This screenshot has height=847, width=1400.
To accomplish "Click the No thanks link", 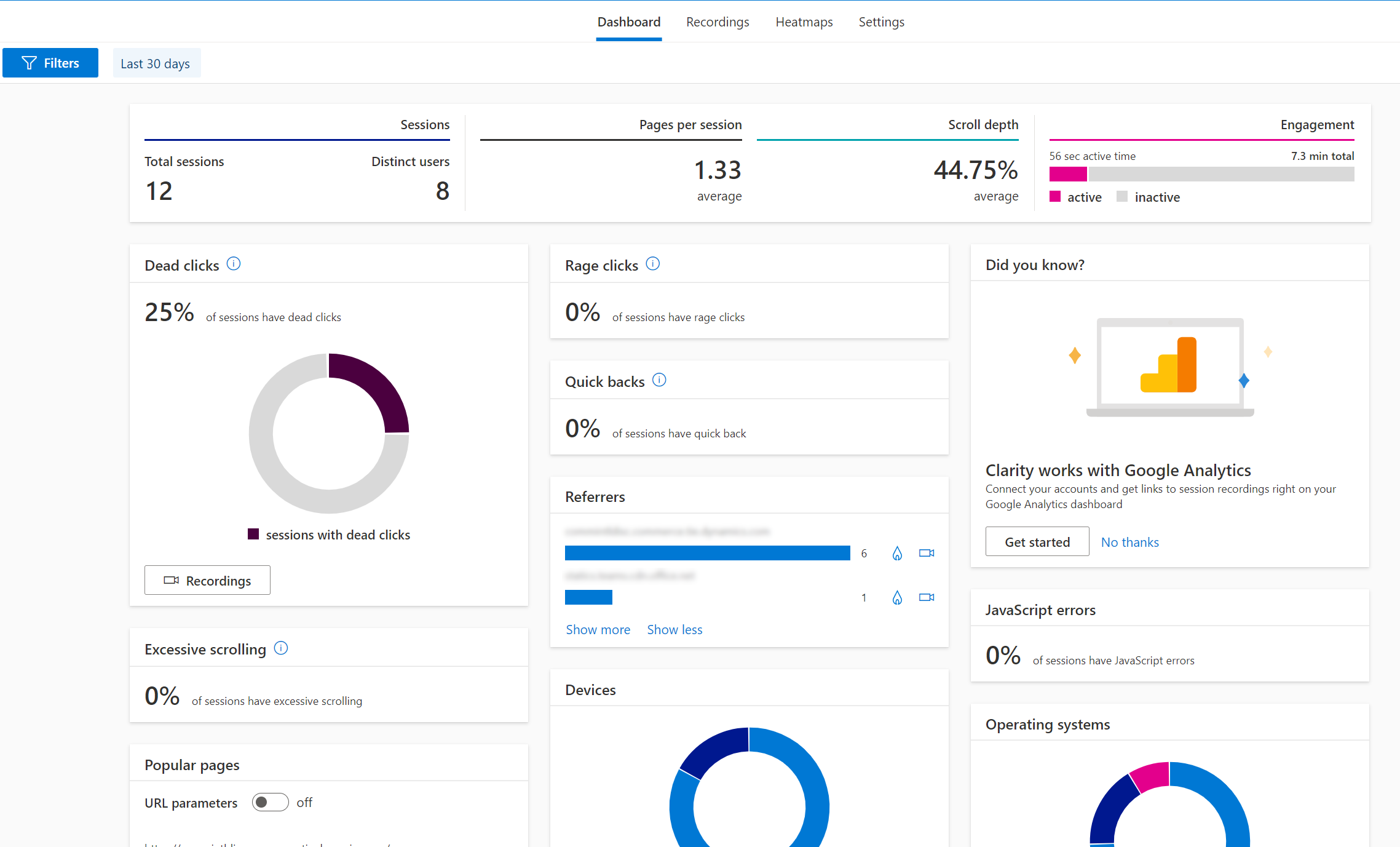I will tap(1128, 541).
